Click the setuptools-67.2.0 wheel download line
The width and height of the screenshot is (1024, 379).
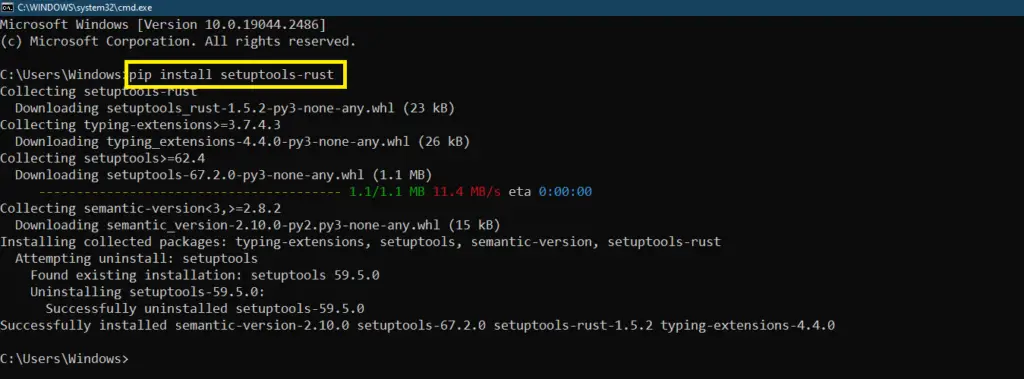click(223, 175)
